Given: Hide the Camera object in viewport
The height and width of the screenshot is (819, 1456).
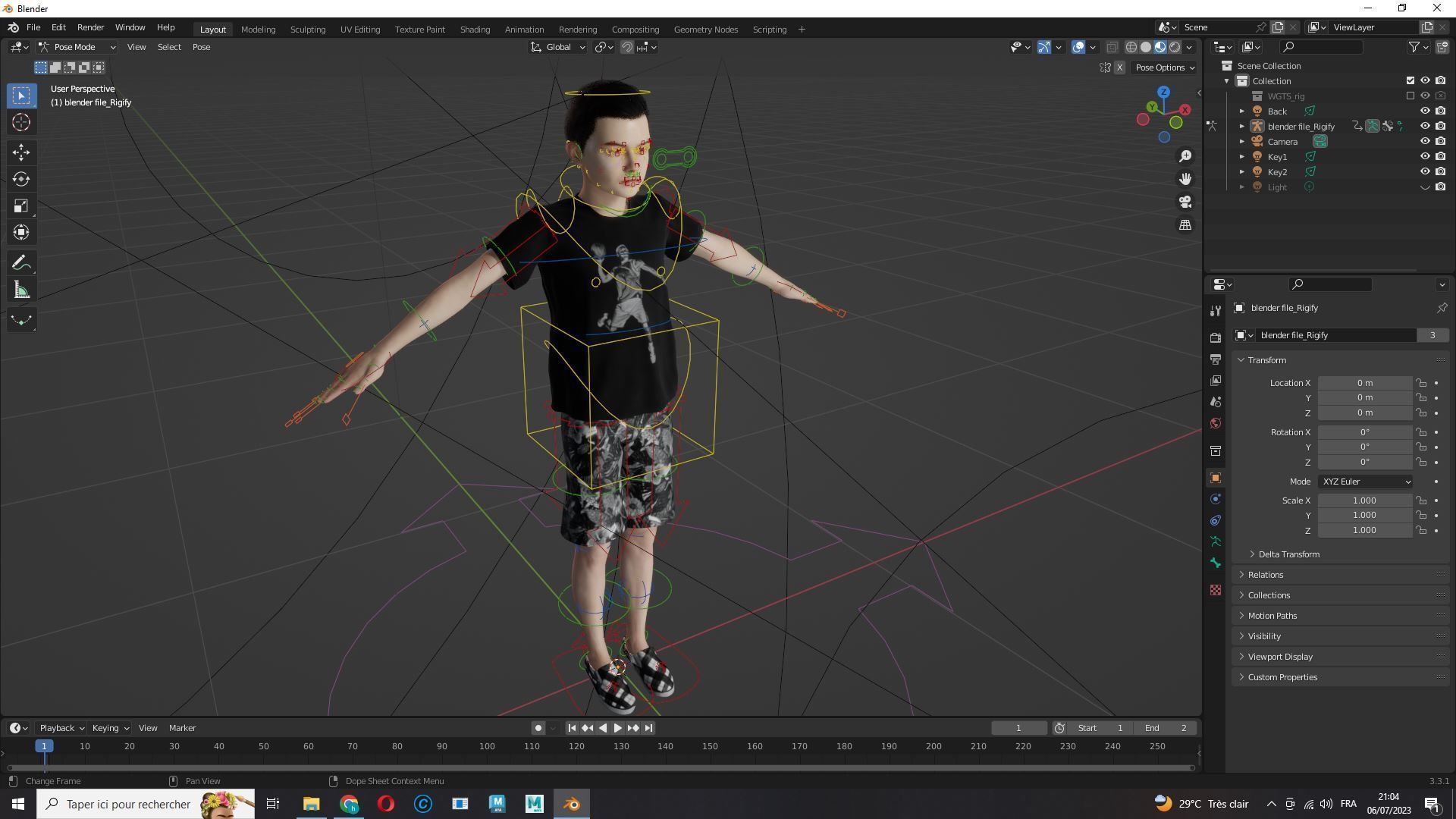Looking at the screenshot, I should (1425, 141).
